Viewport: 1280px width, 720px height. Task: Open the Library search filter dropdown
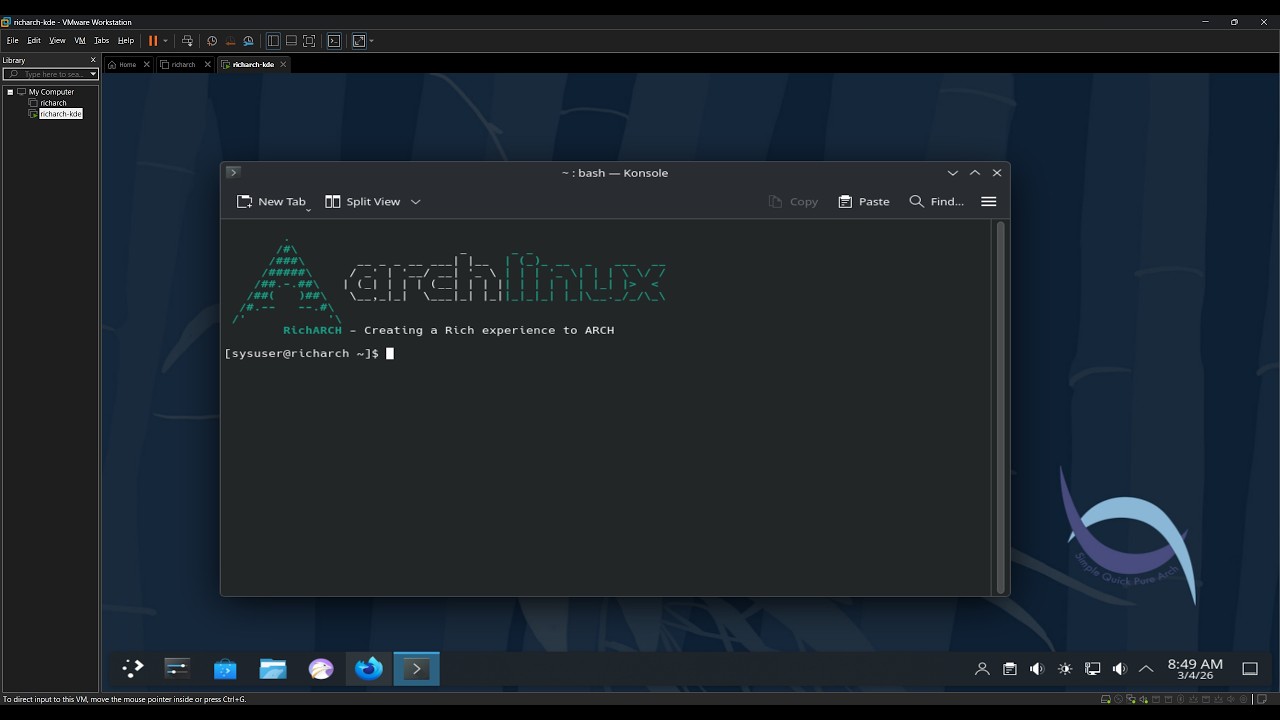(x=93, y=74)
